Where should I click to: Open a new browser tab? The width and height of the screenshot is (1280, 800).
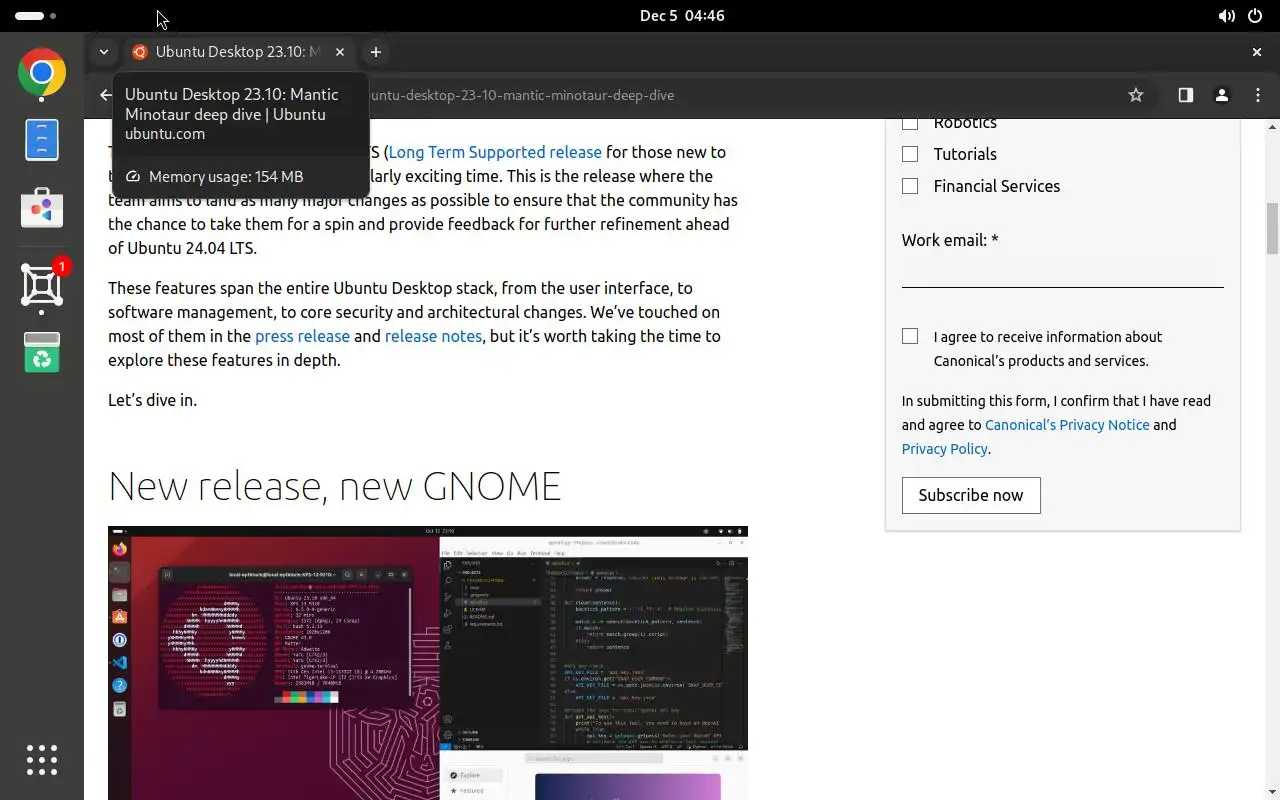[x=375, y=52]
